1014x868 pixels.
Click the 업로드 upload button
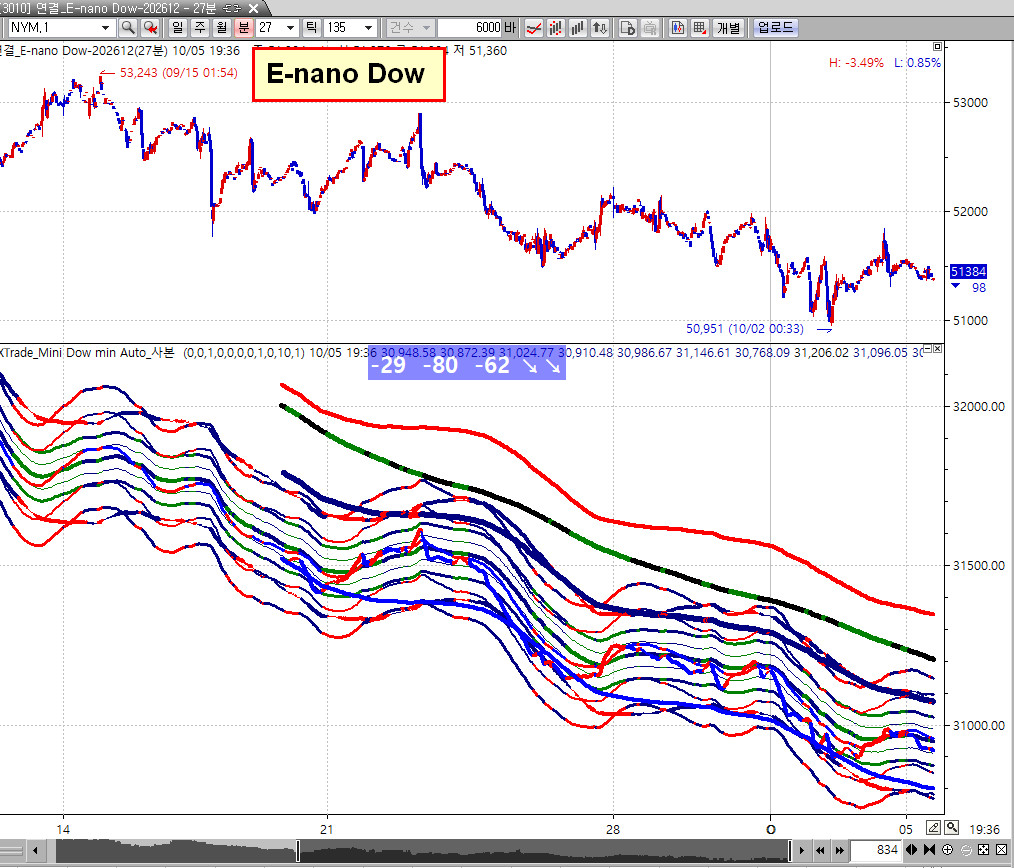(x=775, y=28)
